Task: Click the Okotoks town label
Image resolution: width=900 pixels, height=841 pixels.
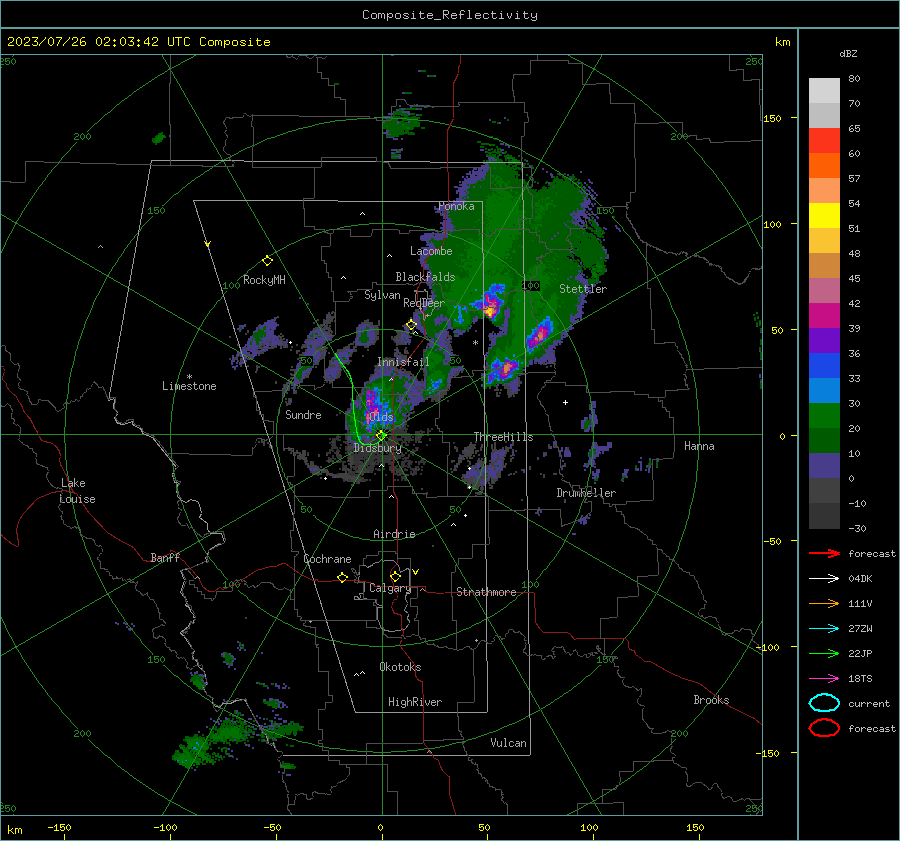Action: click(400, 667)
